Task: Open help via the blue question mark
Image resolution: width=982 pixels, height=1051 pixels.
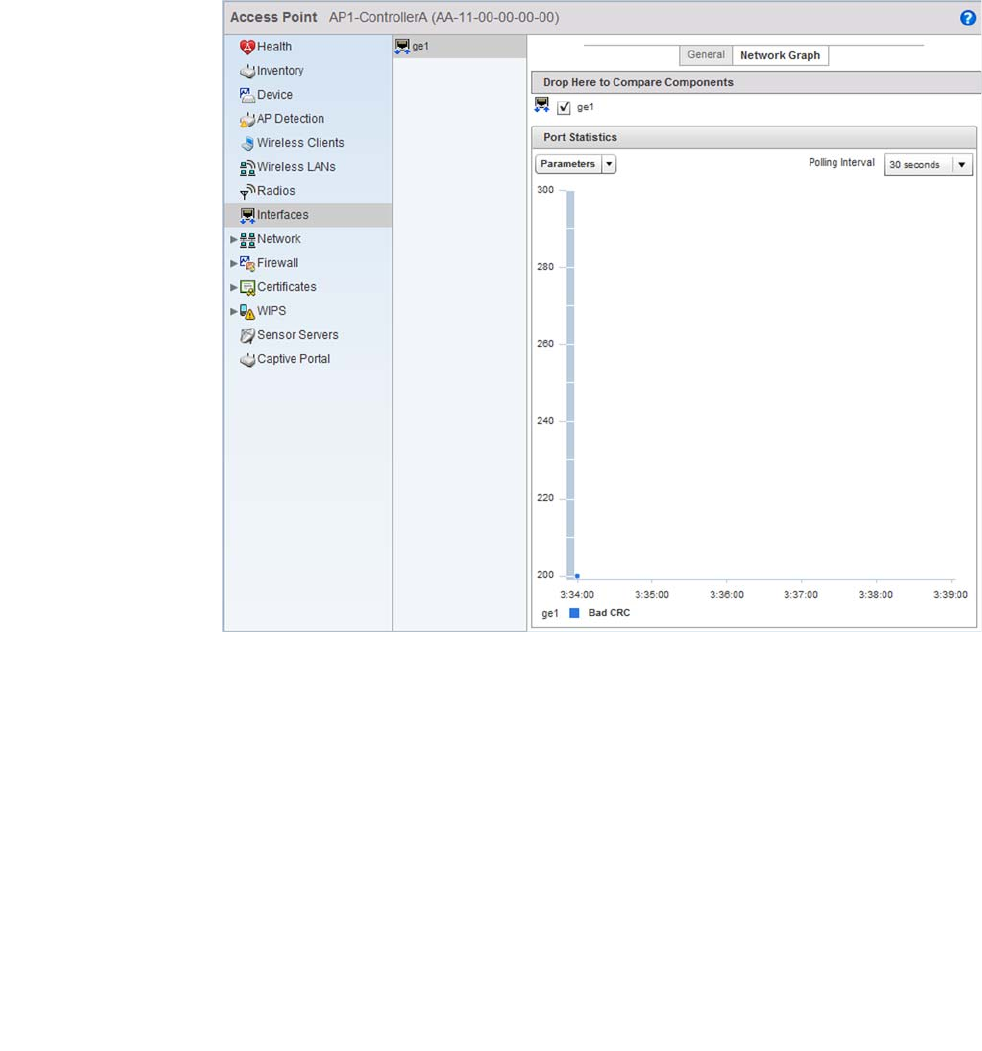Action: [x=967, y=18]
